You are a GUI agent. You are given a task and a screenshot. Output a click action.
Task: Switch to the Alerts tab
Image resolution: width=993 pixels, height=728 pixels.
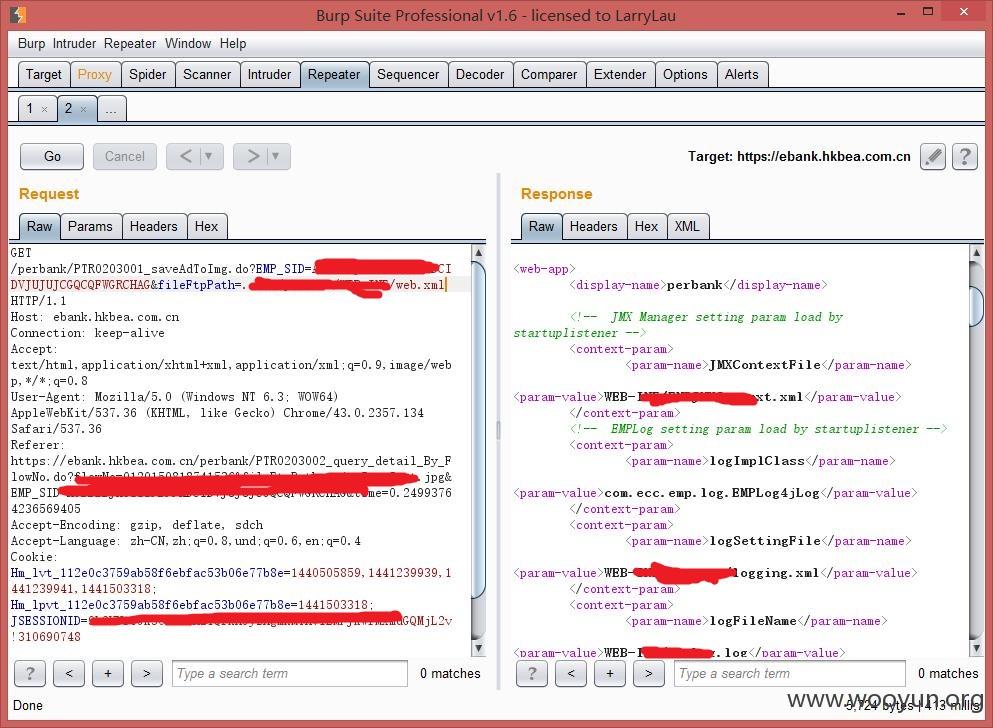tap(742, 75)
